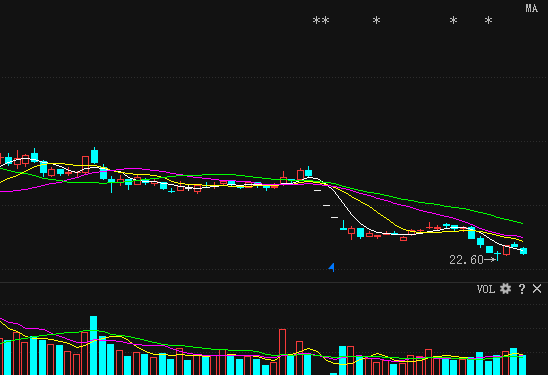Click the VOL indicator name label

[x=486, y=289]
